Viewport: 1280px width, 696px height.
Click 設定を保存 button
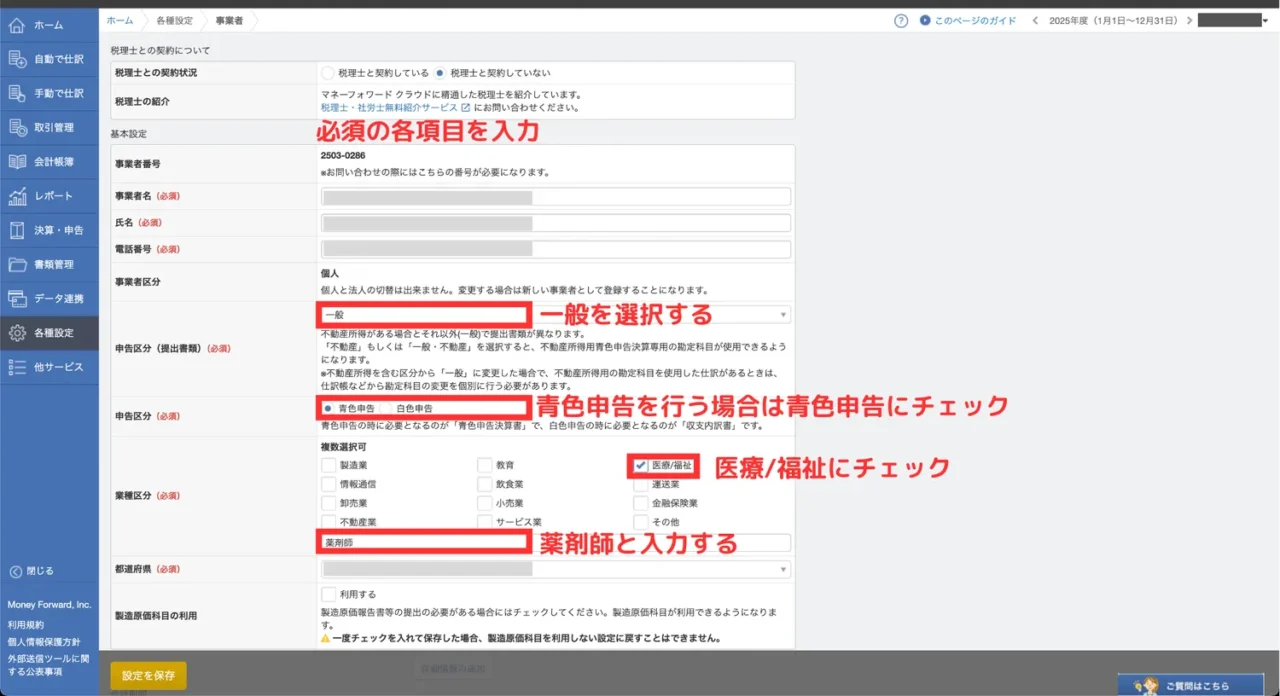point(148,675)
